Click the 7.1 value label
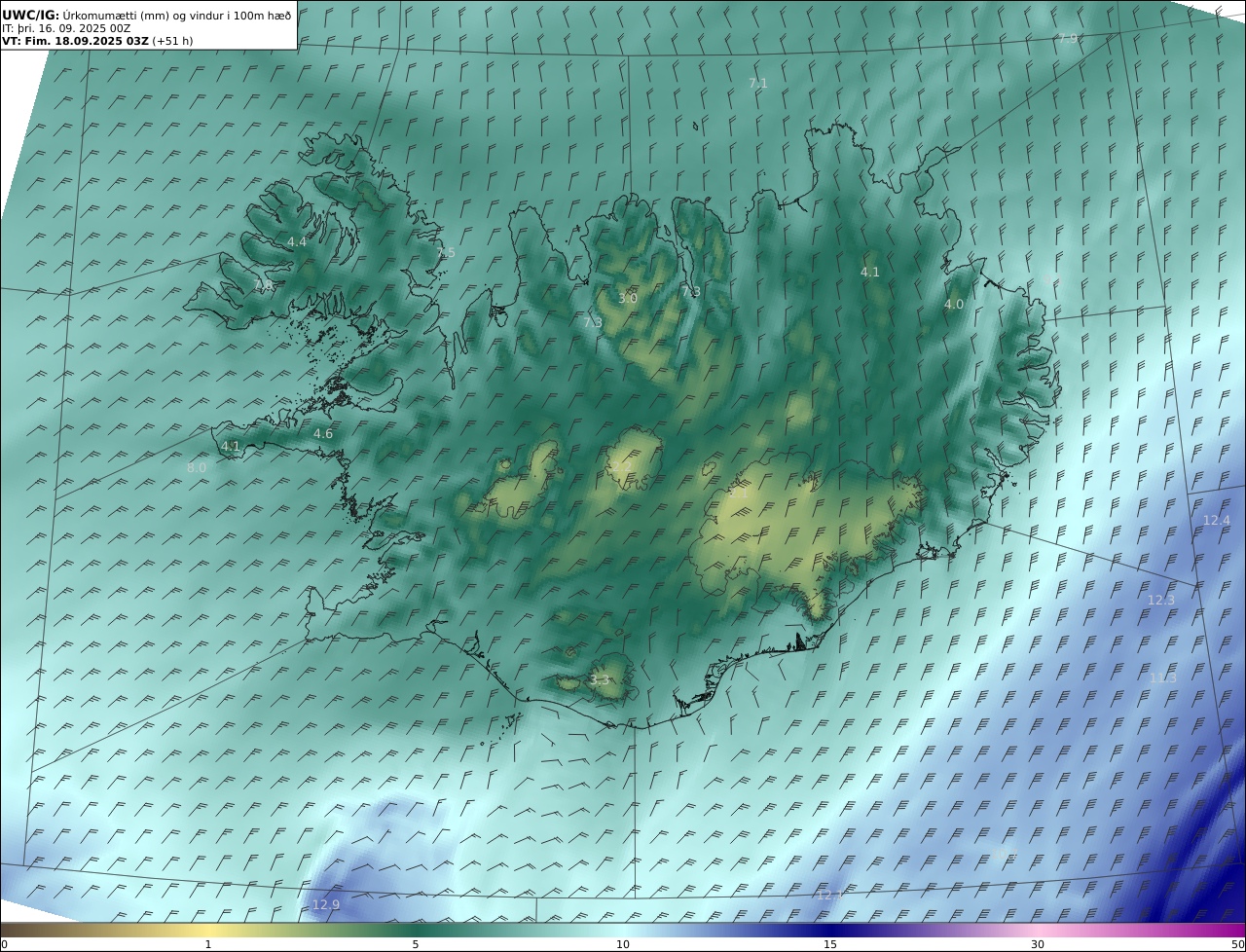 point(758,84)
